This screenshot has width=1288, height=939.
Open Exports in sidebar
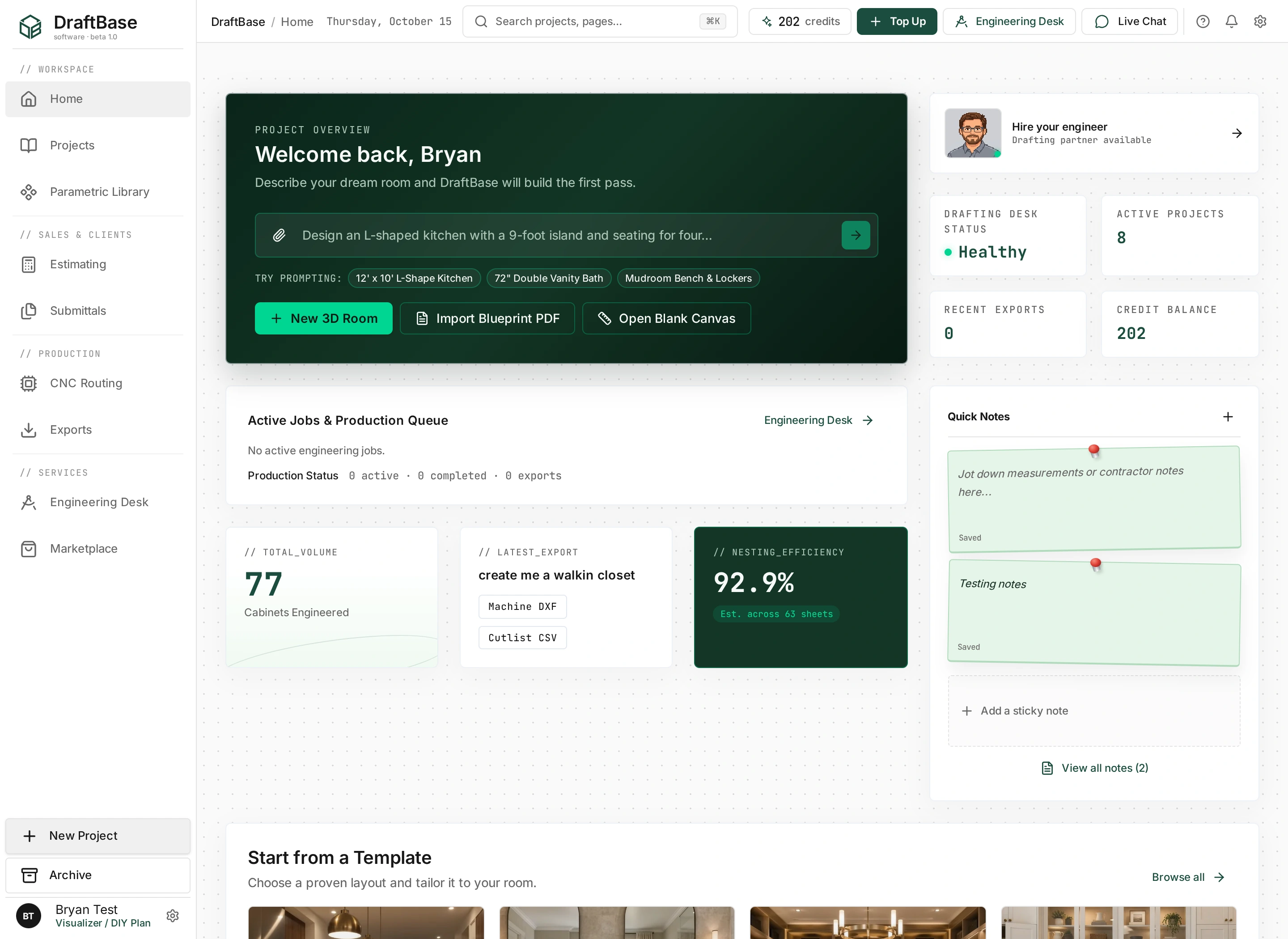click(98, 430)
